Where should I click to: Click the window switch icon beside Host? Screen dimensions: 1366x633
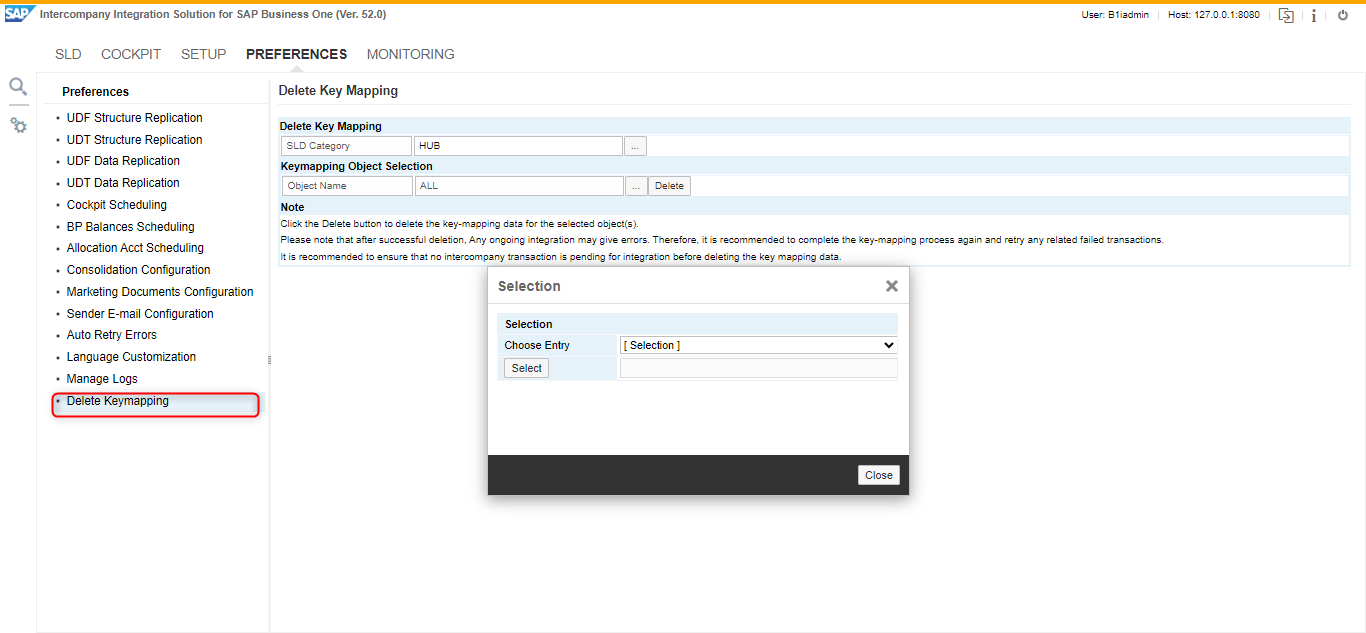pyautogui.click(x=1286, y=15)
